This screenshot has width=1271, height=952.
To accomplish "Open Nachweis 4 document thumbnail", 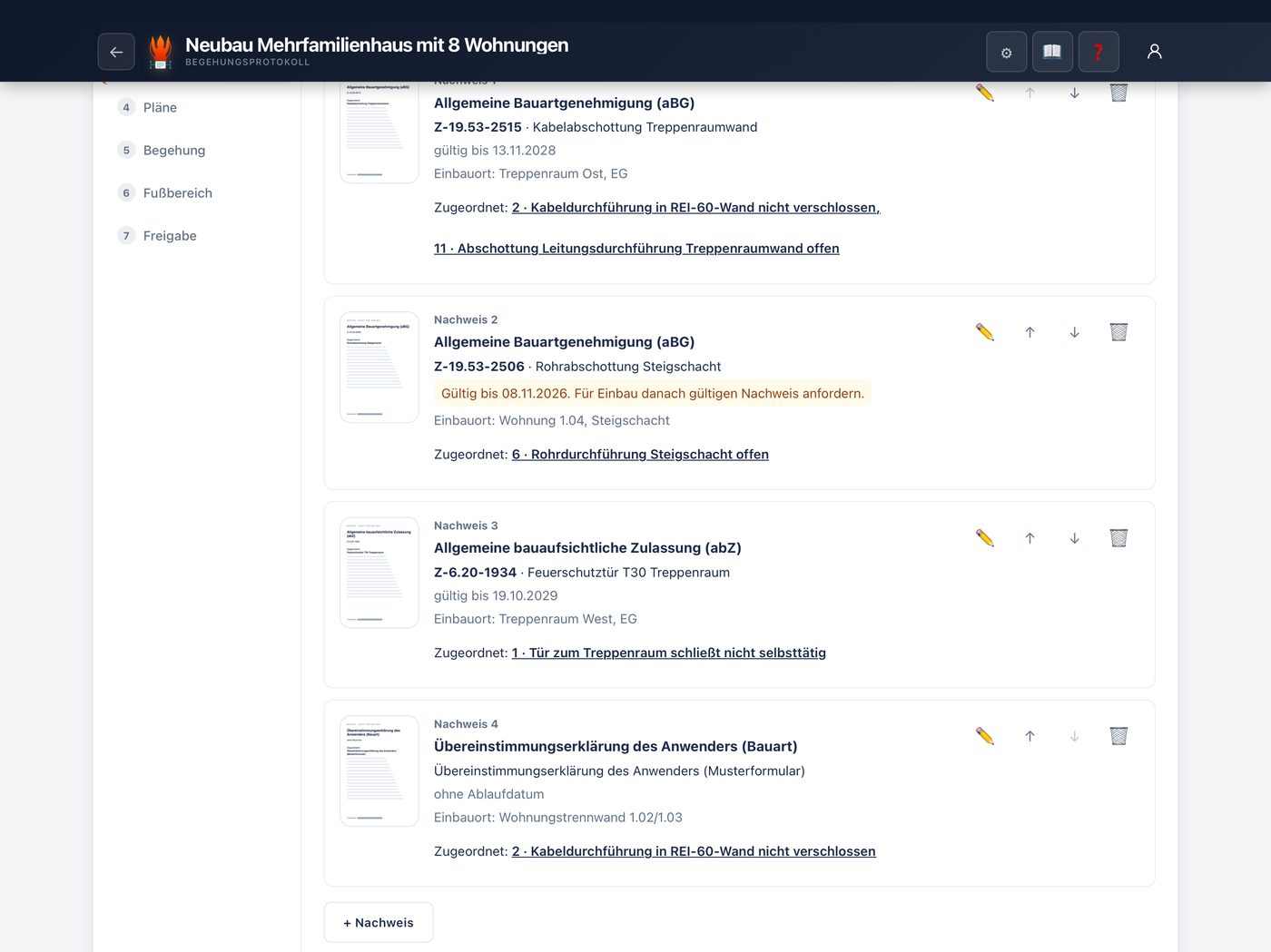I will point(379,771).
